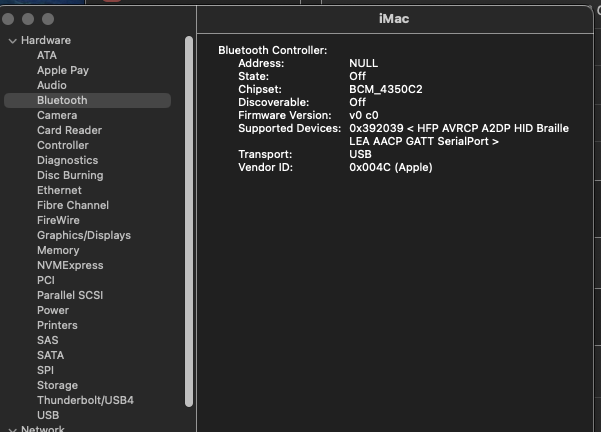Click the Transport value USB
Screen dimensions: 601x432
pyautogui.click(x=360, y=154)
